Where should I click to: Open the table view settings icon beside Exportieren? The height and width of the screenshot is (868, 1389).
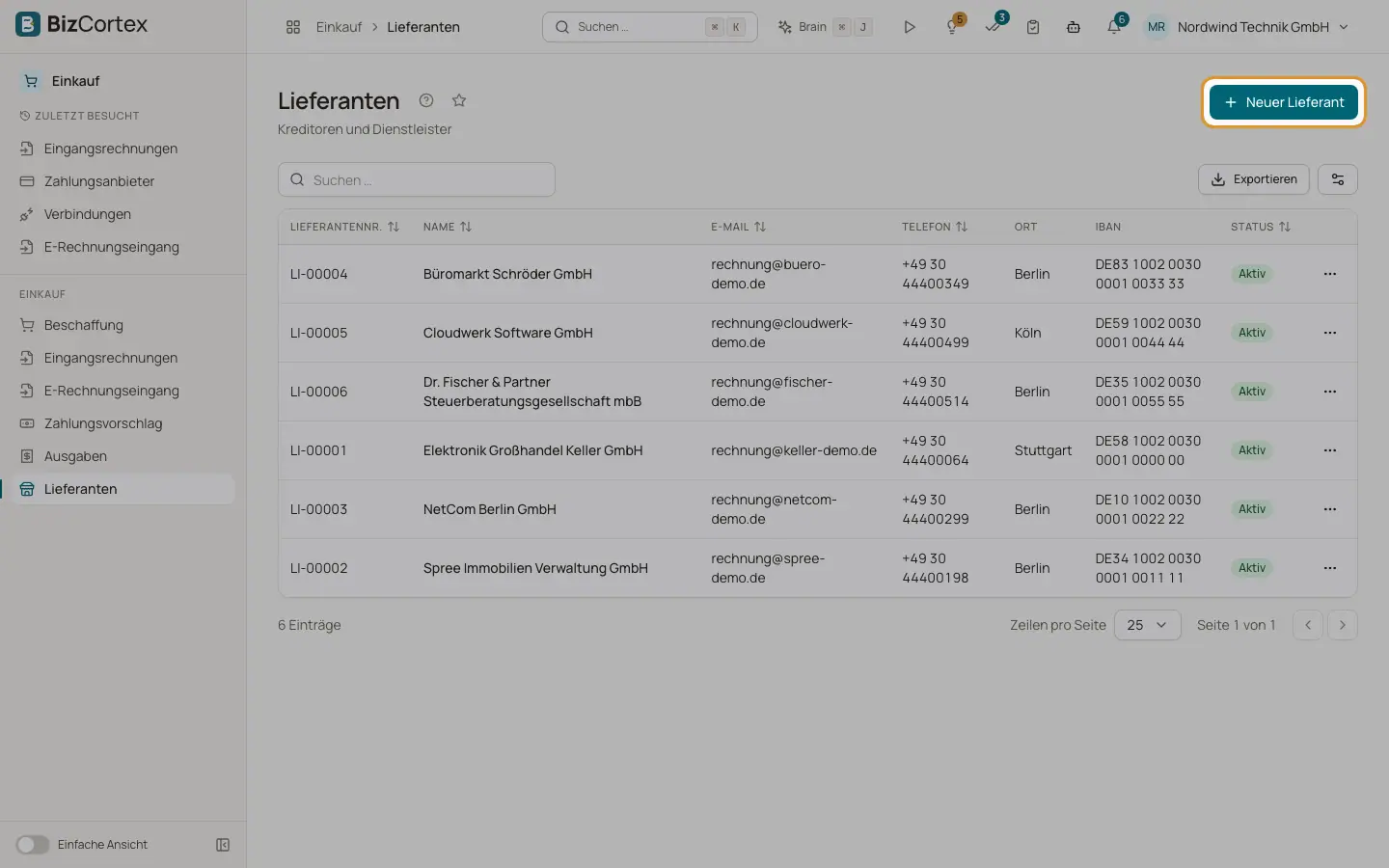tap(1338, 179)
